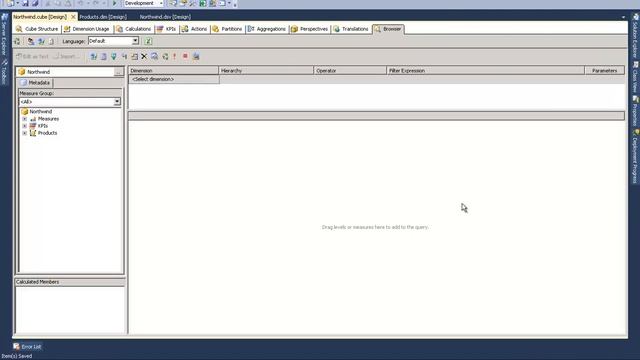Click the Start debugging green play icon

[x=114, y=3]
